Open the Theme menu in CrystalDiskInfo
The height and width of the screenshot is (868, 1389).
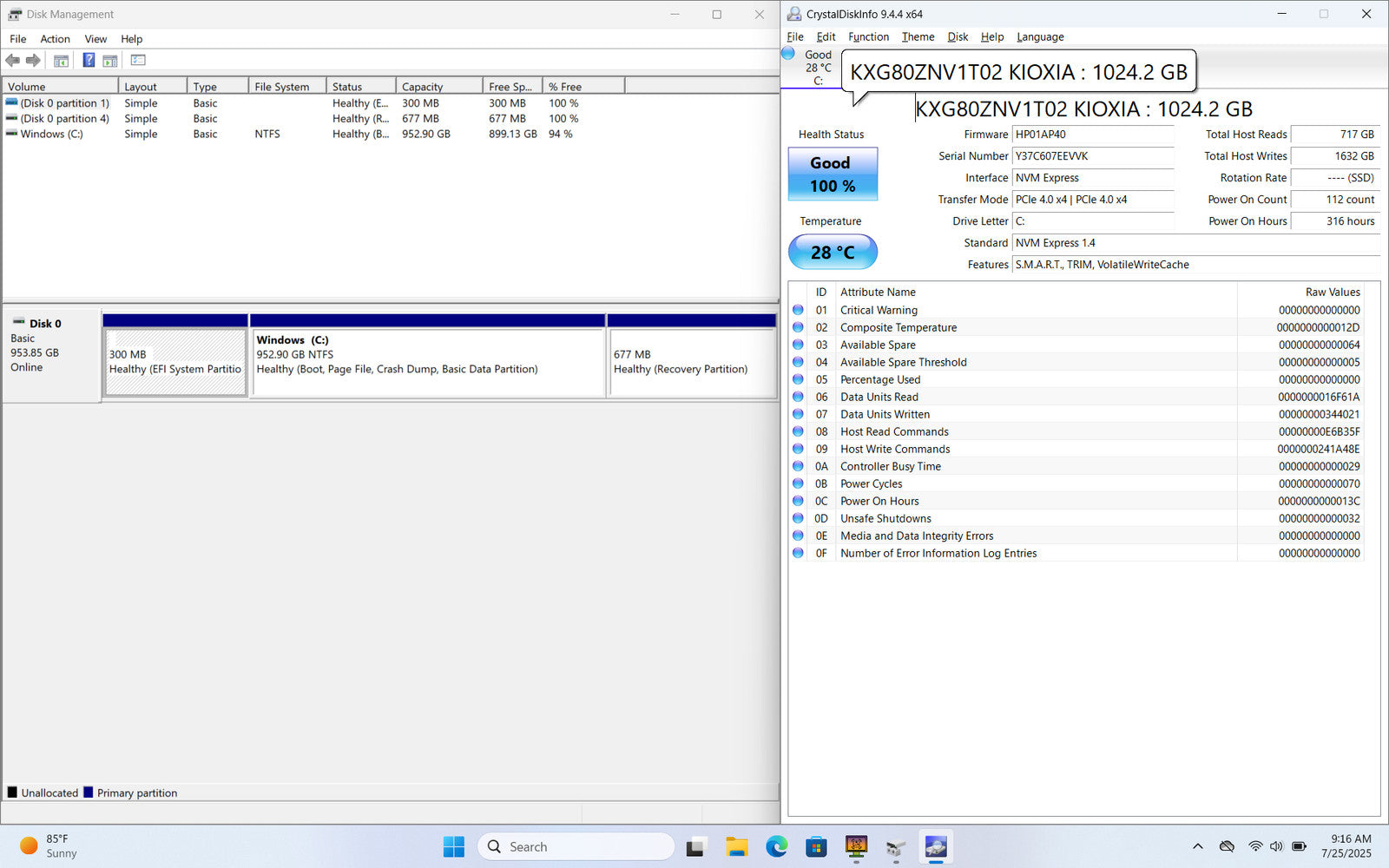tap(918, 37)
